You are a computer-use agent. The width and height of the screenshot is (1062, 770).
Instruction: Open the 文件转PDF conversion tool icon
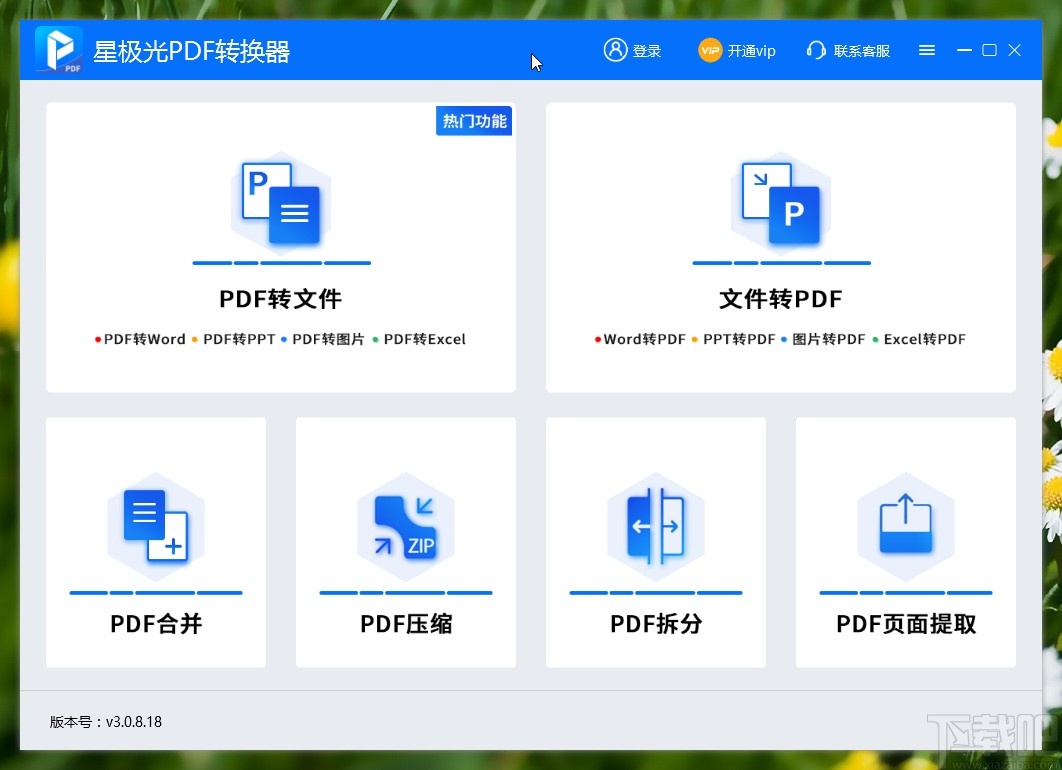pyautogui.click(x=781, y=203)
